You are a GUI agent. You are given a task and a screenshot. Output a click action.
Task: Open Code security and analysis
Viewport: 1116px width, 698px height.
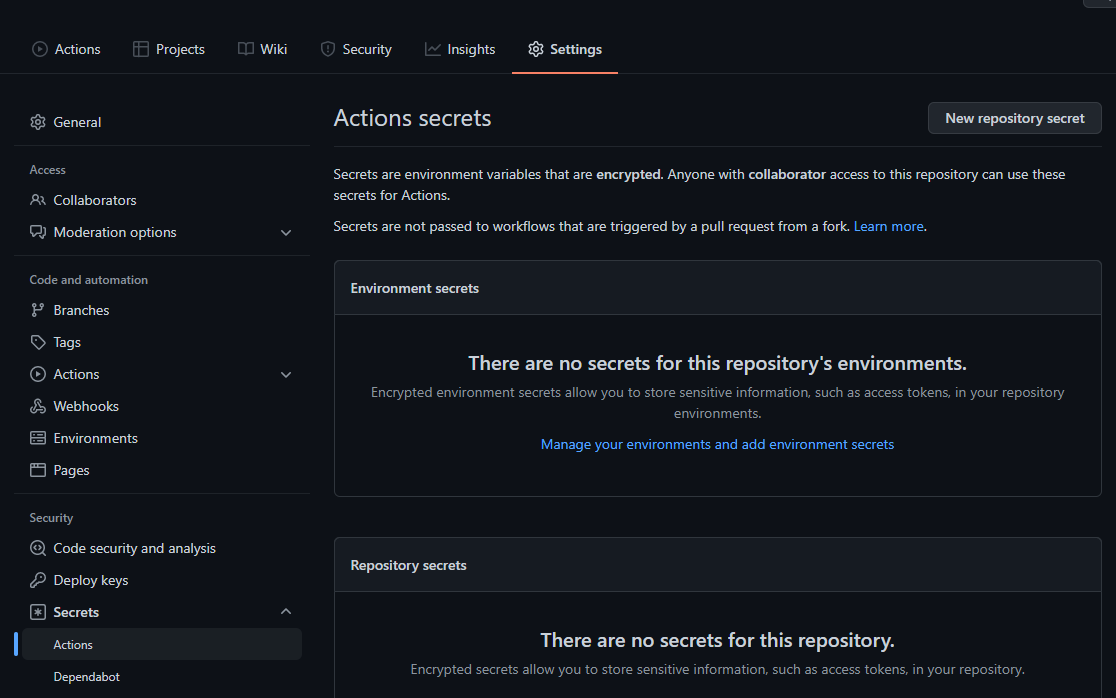click(162, 549)
